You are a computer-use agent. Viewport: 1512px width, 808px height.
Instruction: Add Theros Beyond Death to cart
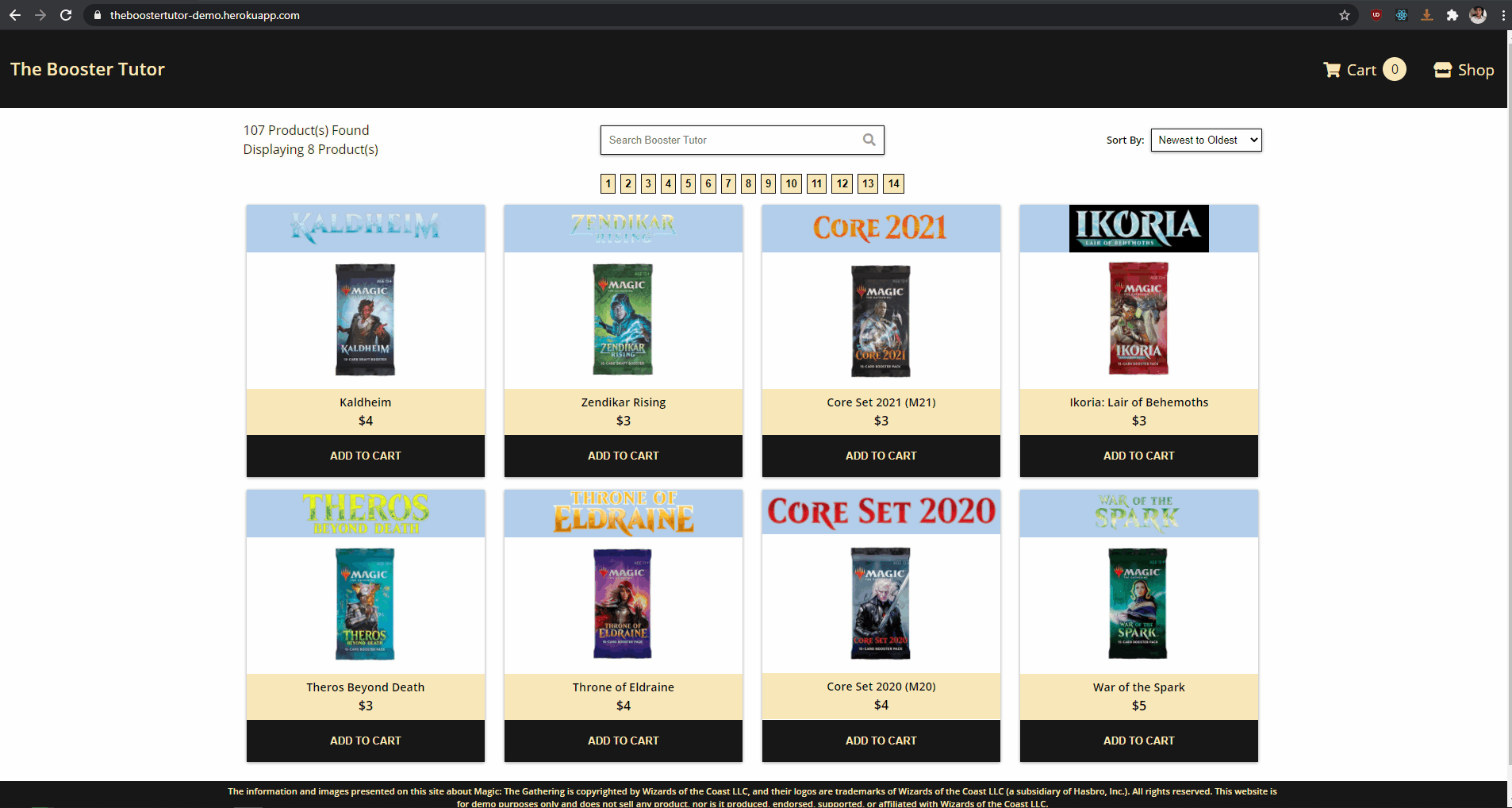coord(366,741)
